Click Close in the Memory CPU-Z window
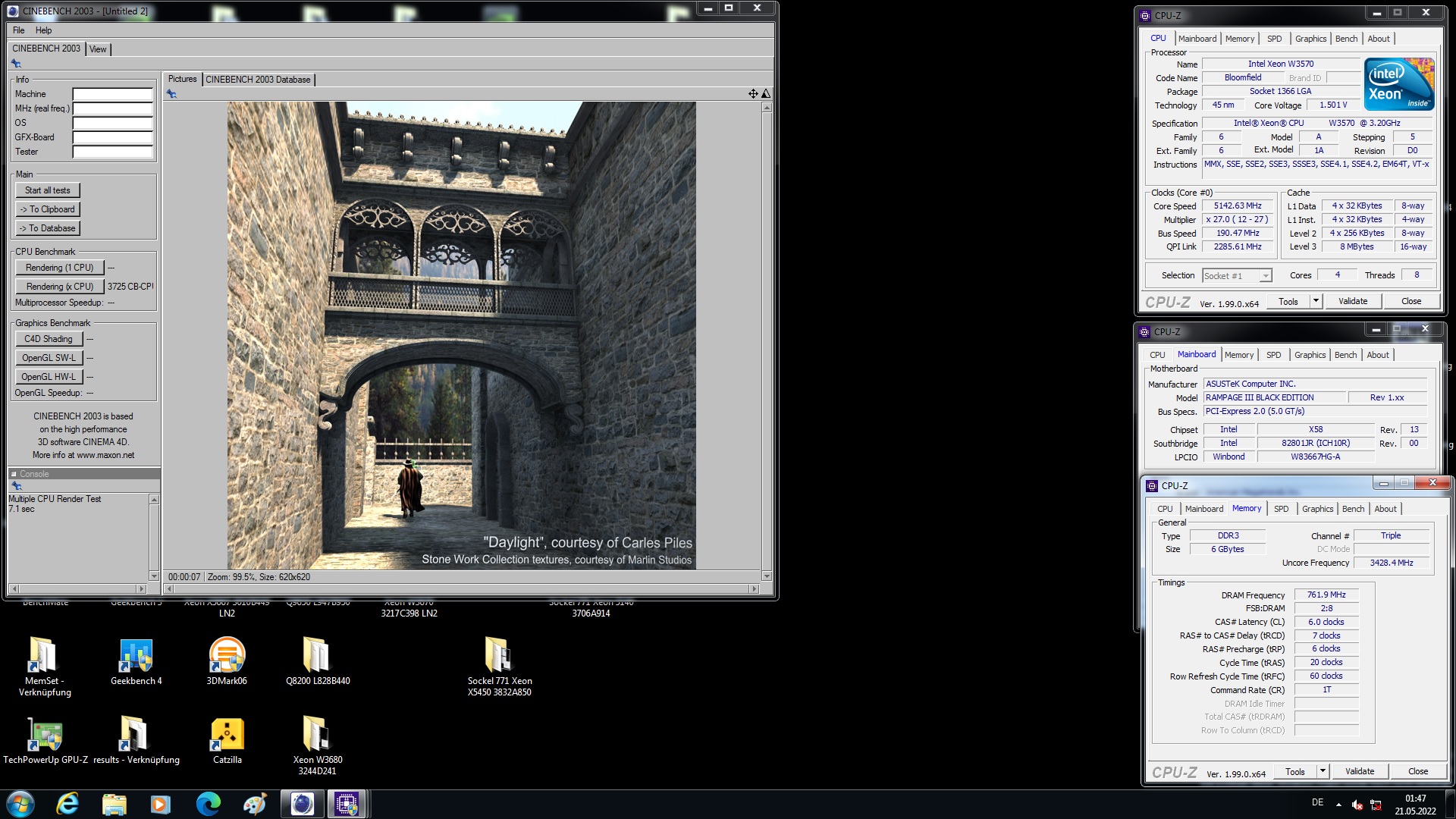1456x819 pixels. (1418, 771)
